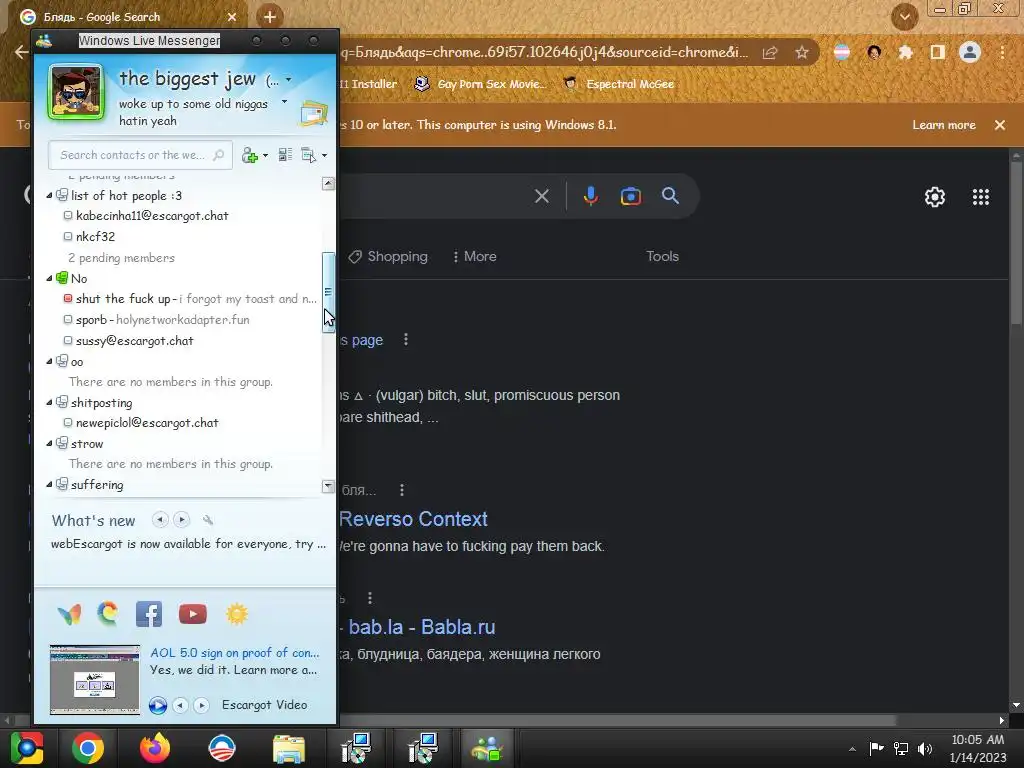Open the MSN butterfly icon in Messenger
This screenshot has height=768, width=1024.
[69, 614]
